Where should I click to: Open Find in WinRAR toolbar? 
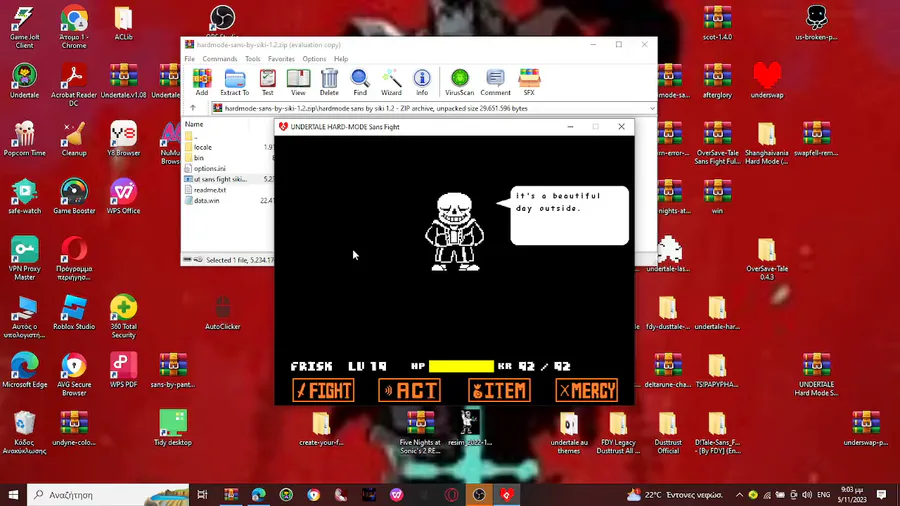tap(360, 82)
